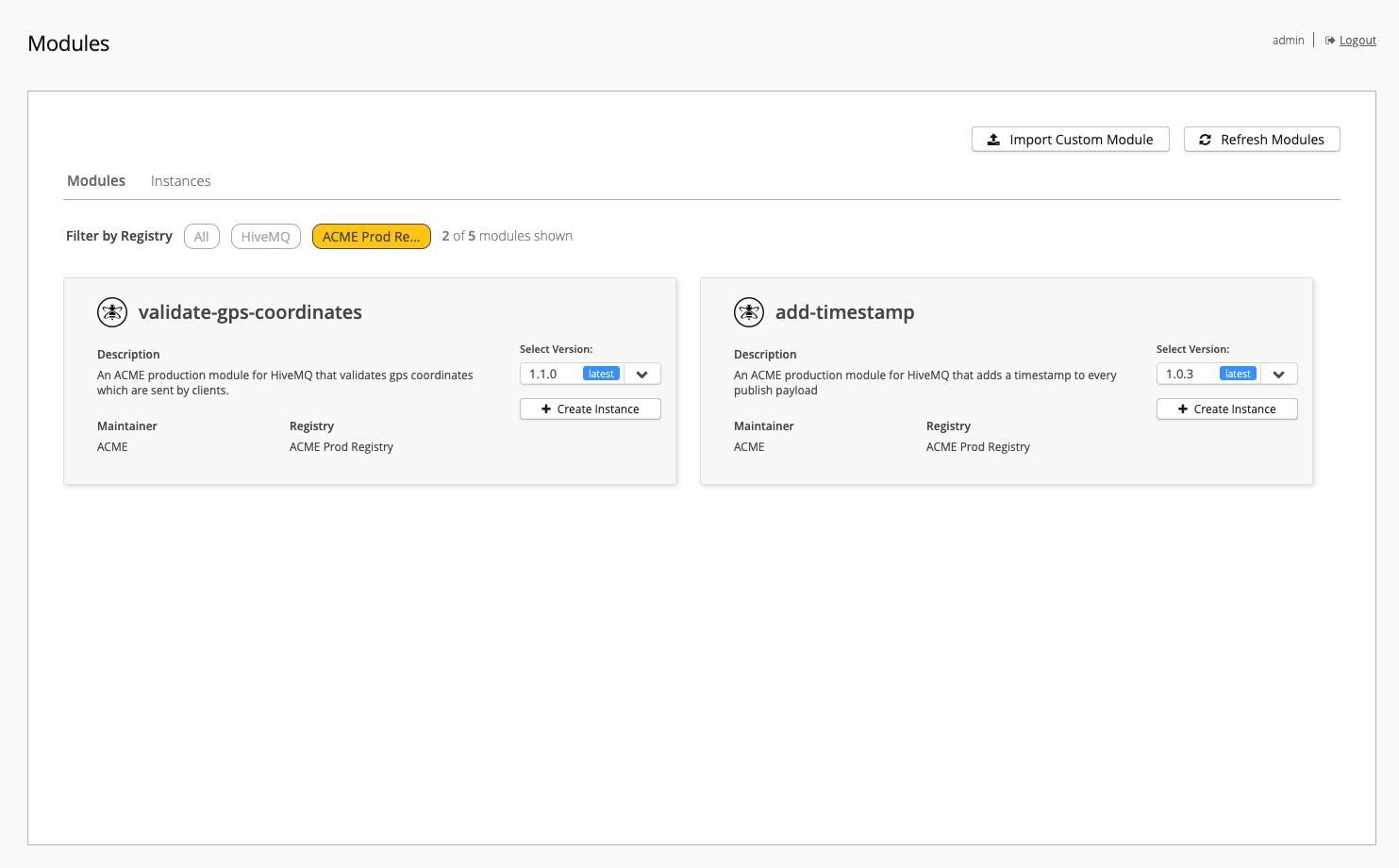Click the Logout link
The image size is (1399, 868).
click(1357, 41)
